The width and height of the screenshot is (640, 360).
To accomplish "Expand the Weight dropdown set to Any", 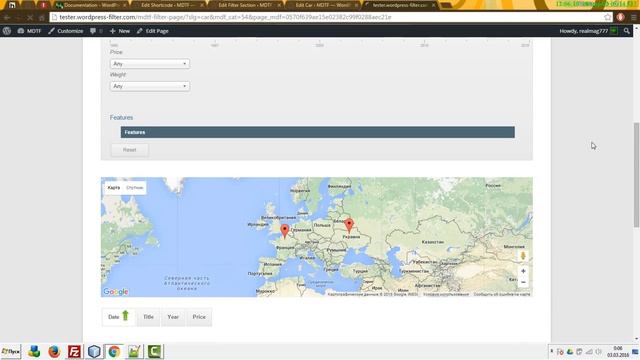I will [149, 86].
